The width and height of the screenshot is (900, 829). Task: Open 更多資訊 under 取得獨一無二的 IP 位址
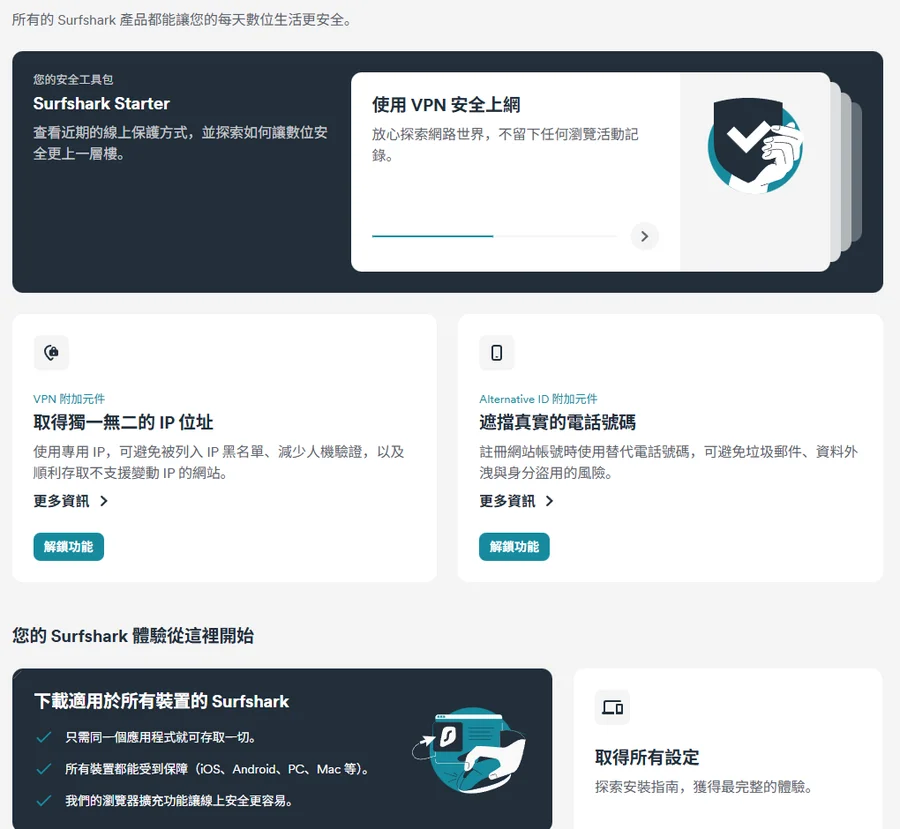coord(70,501)
